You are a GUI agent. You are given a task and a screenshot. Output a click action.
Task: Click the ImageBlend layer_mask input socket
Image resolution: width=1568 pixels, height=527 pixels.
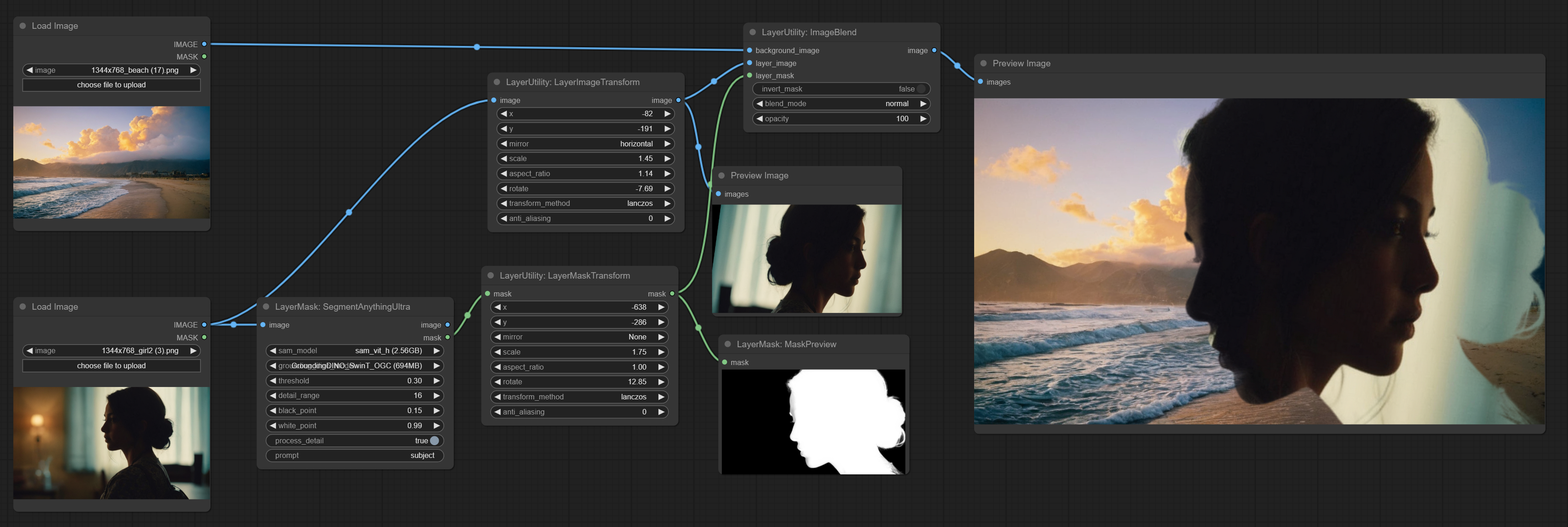749,75
